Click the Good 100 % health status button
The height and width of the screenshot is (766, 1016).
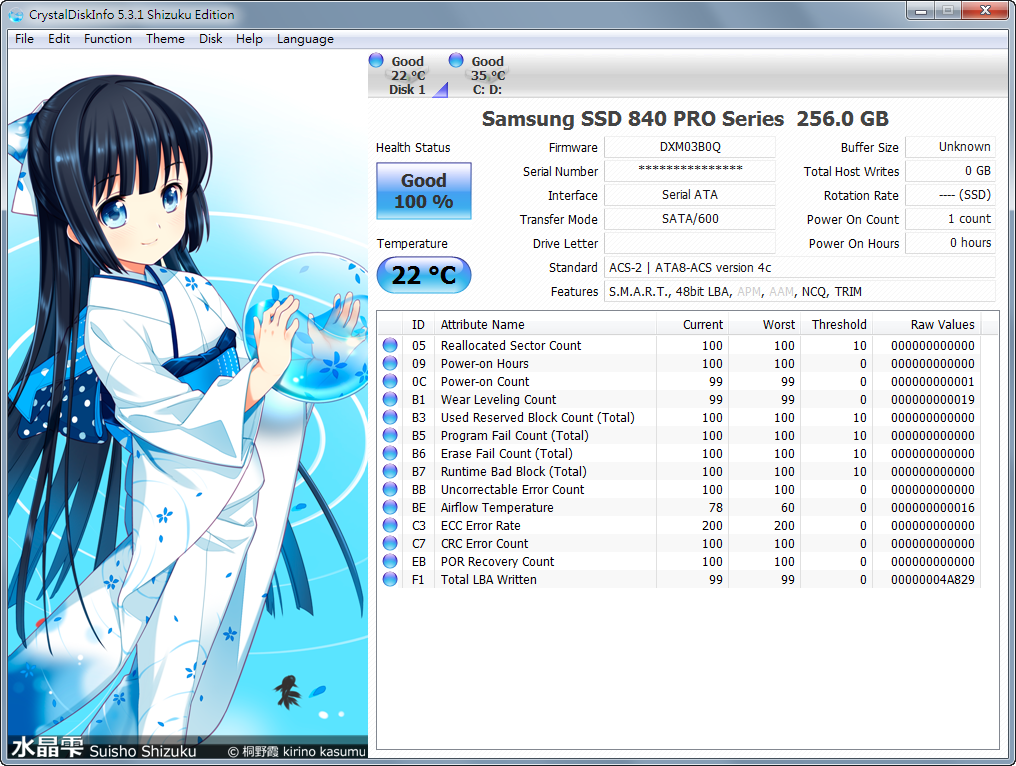click(x=423, y=191)
